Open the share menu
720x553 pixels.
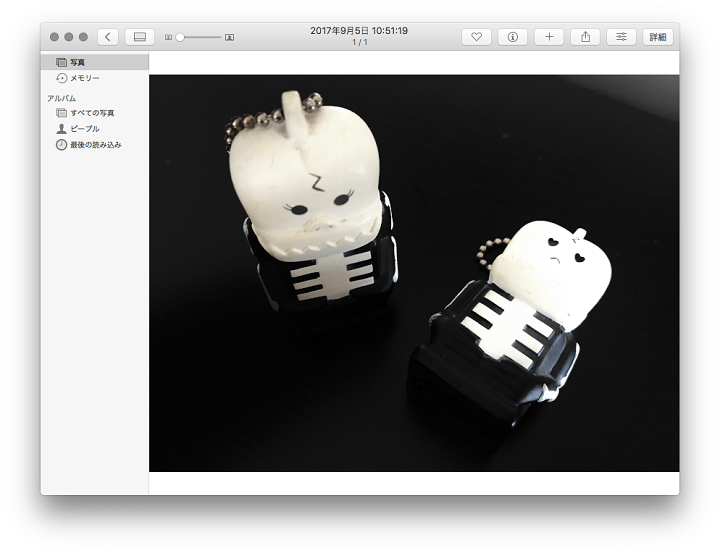pyautogui.click(x=585, y=37)
